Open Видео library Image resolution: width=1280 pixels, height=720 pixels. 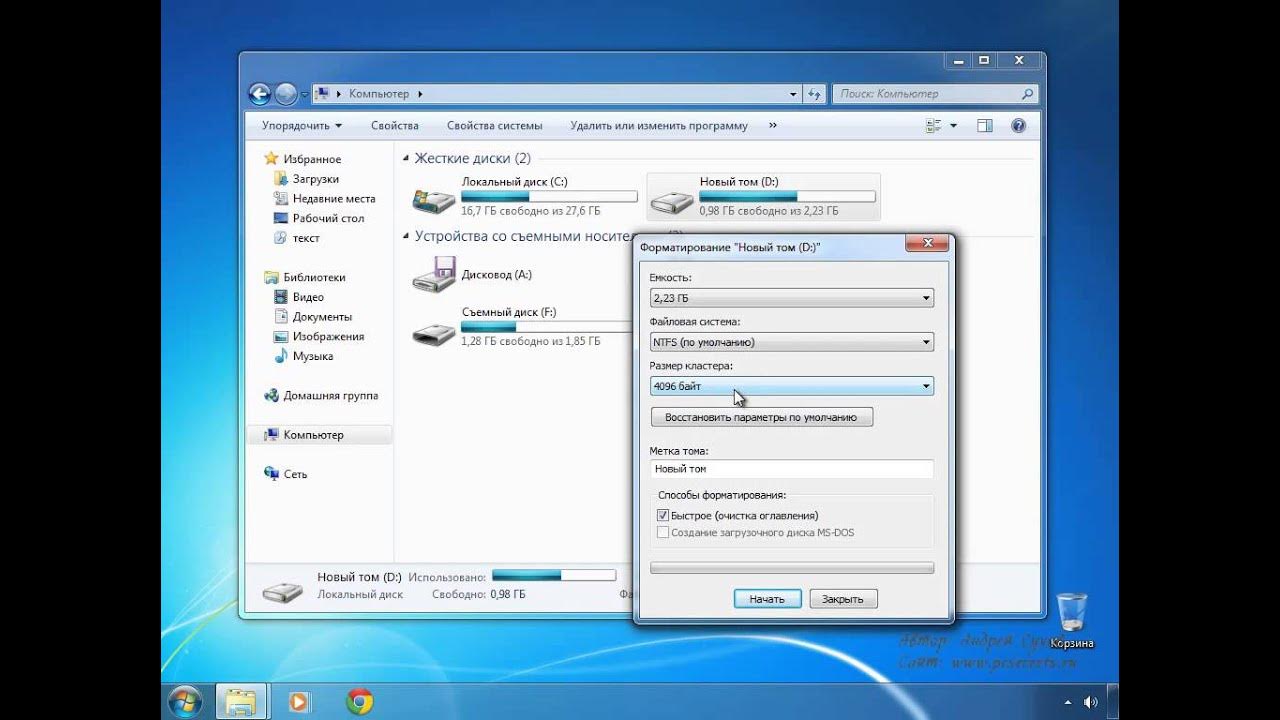click(308, 297)
